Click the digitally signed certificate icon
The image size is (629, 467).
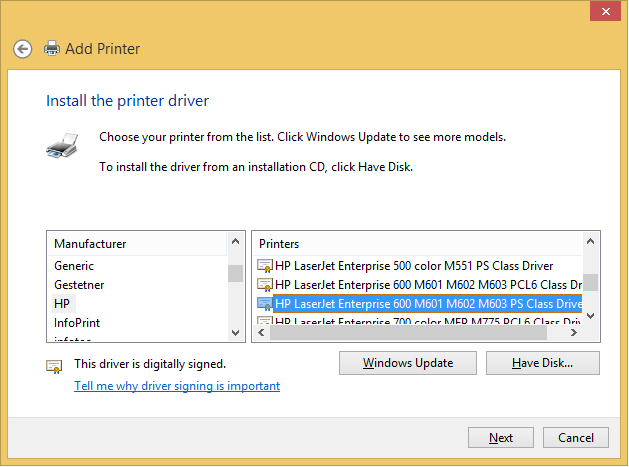pyautogui.click(x=55, y=366)
